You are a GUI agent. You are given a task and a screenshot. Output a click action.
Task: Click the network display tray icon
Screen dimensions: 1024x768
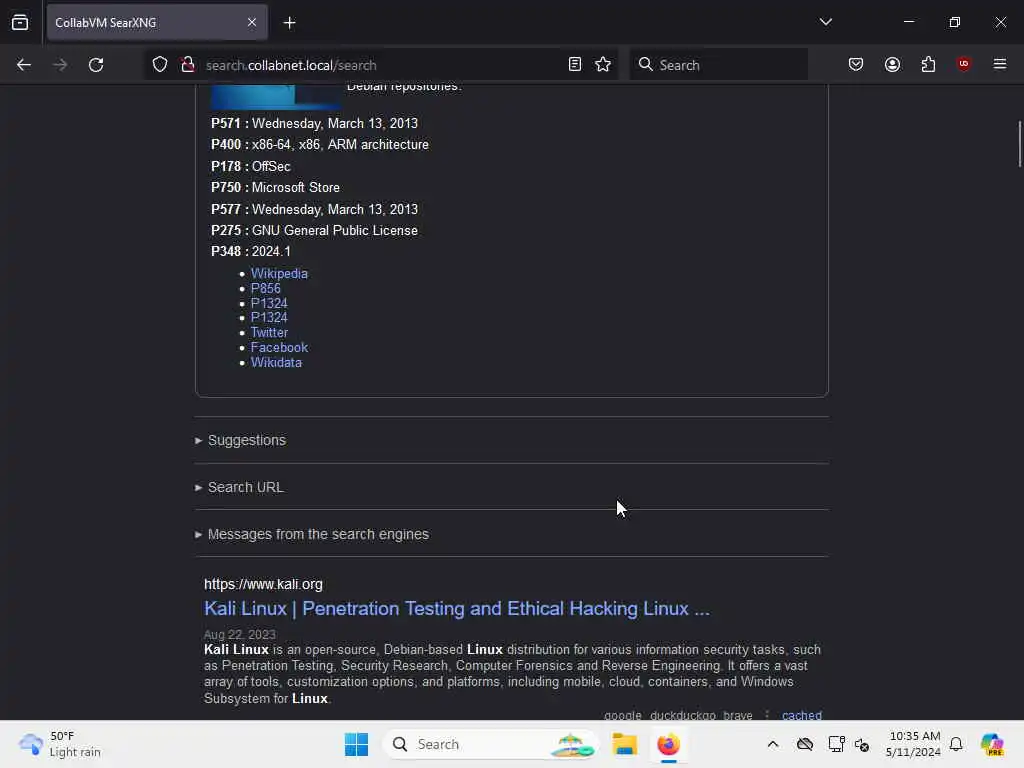pyautogui.click(x=835, y=744)
